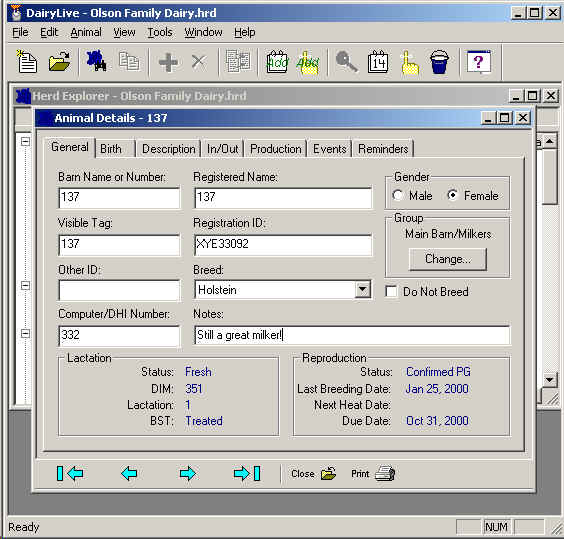Click the Delete X toolbar icon
Viewport: 564px width, 539px height.
(x=198, y=62)
